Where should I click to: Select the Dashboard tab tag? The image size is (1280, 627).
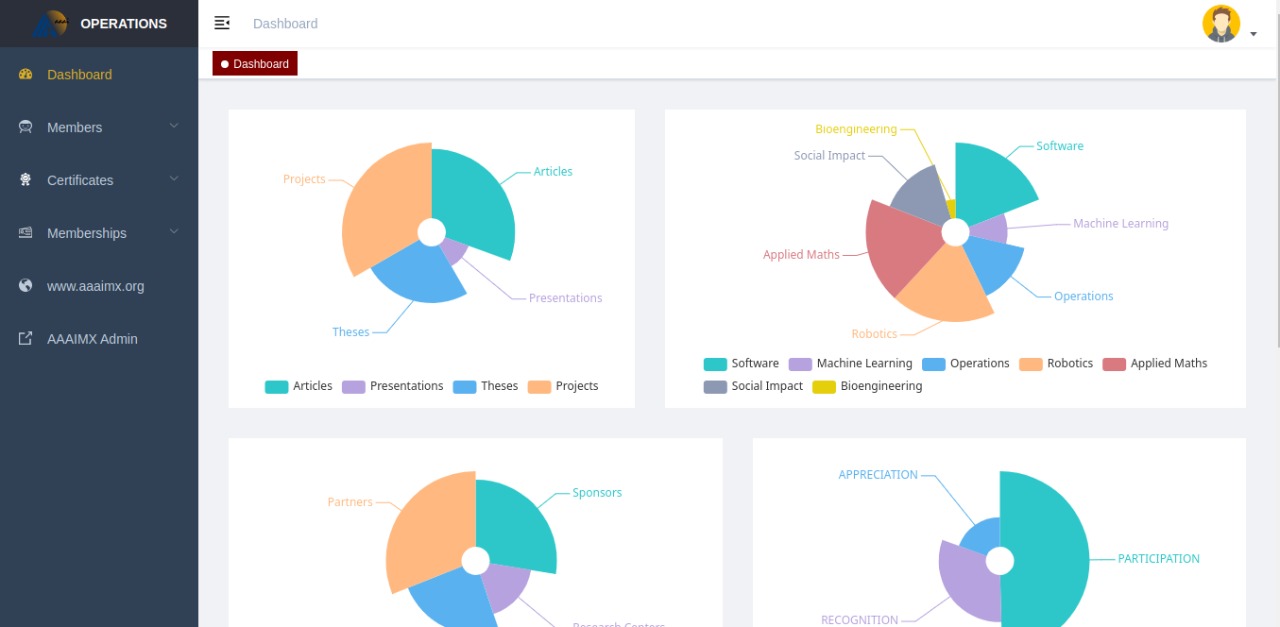255,64
